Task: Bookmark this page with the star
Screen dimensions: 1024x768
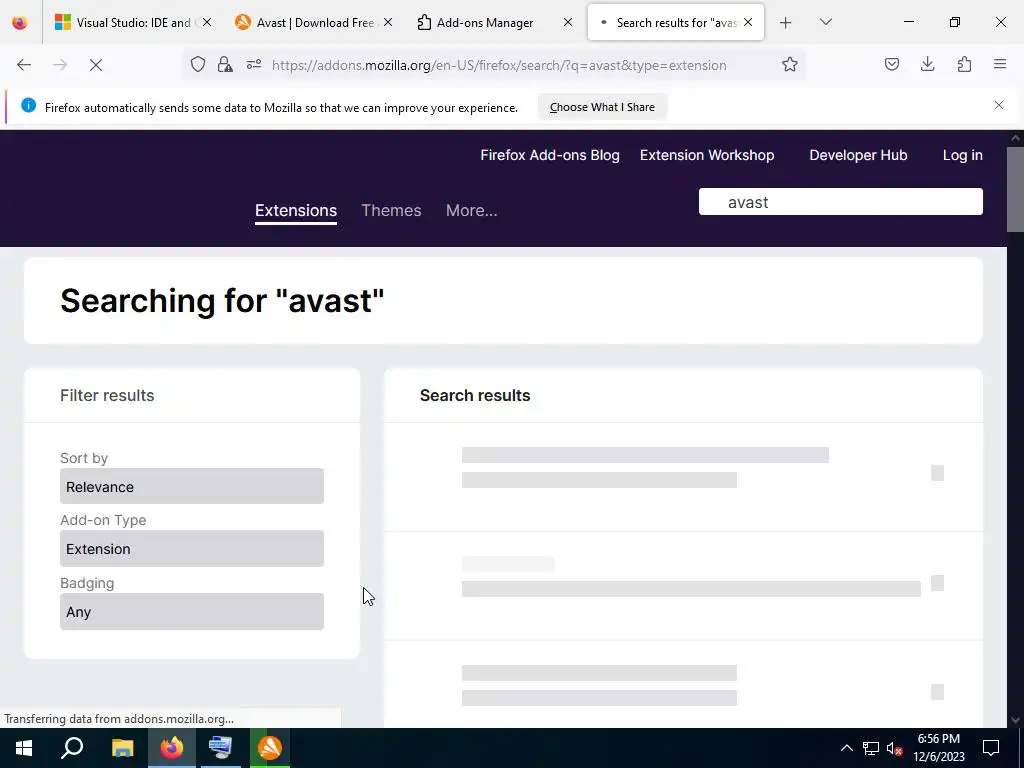Action: 790,65
